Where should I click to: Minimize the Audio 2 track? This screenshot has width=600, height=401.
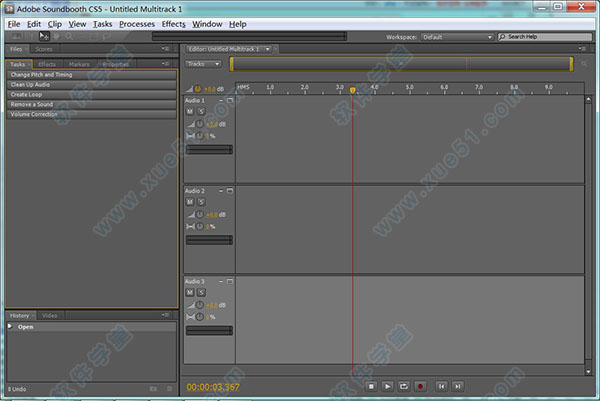click(221, 191)
